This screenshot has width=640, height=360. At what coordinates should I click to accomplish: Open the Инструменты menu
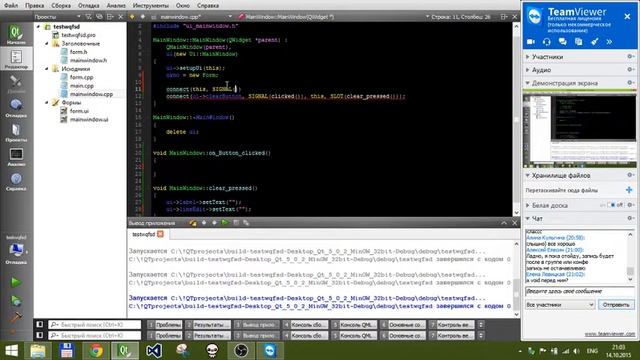click(151, 5)
